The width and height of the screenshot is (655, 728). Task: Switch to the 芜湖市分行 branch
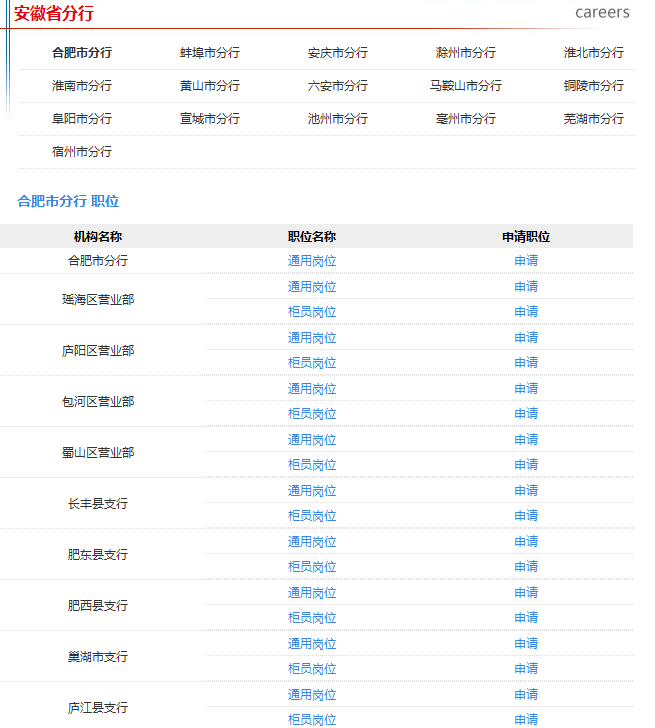point(593,119)
